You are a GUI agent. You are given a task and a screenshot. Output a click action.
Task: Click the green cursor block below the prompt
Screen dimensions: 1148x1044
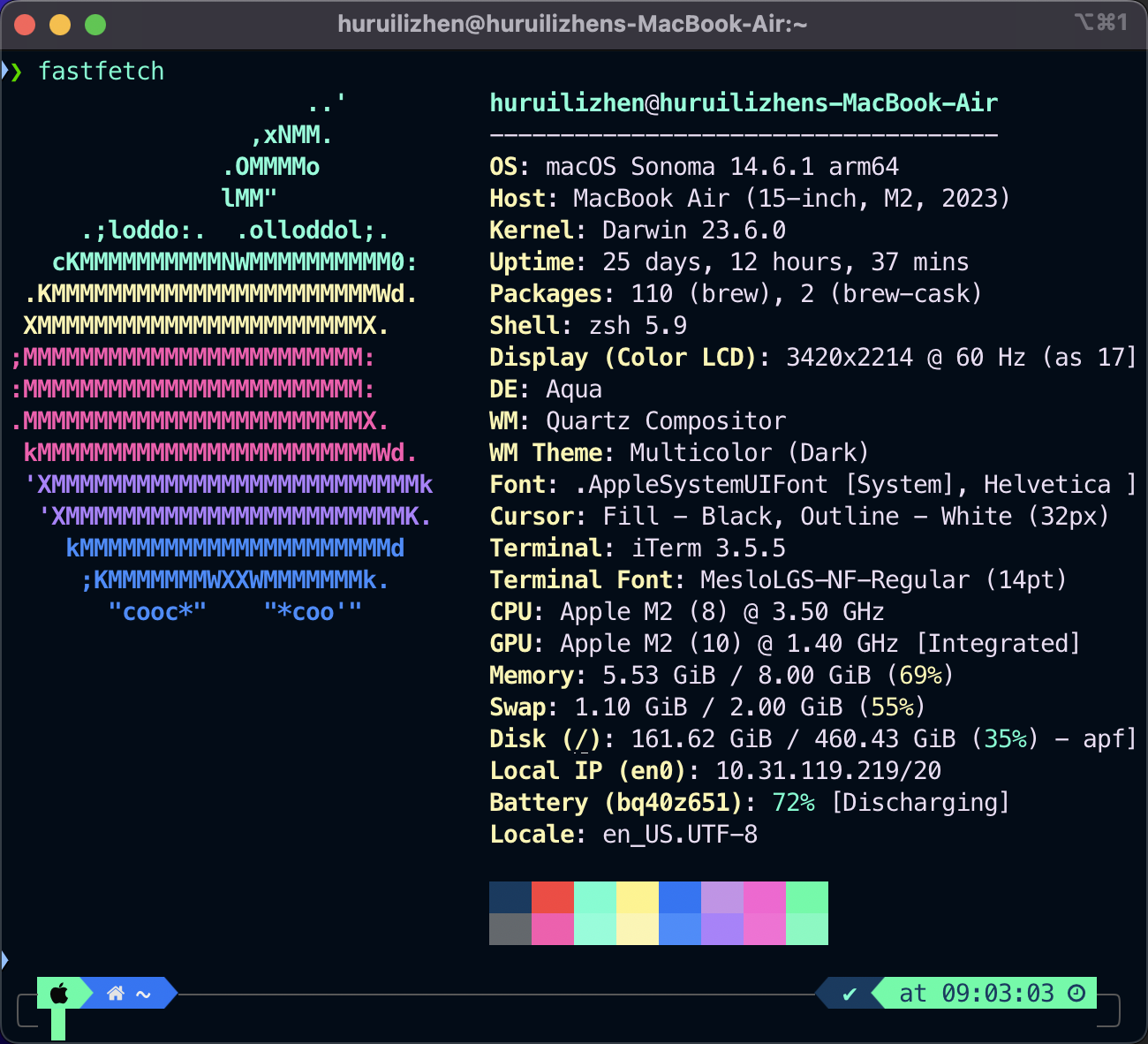[x=58, y=1024]
